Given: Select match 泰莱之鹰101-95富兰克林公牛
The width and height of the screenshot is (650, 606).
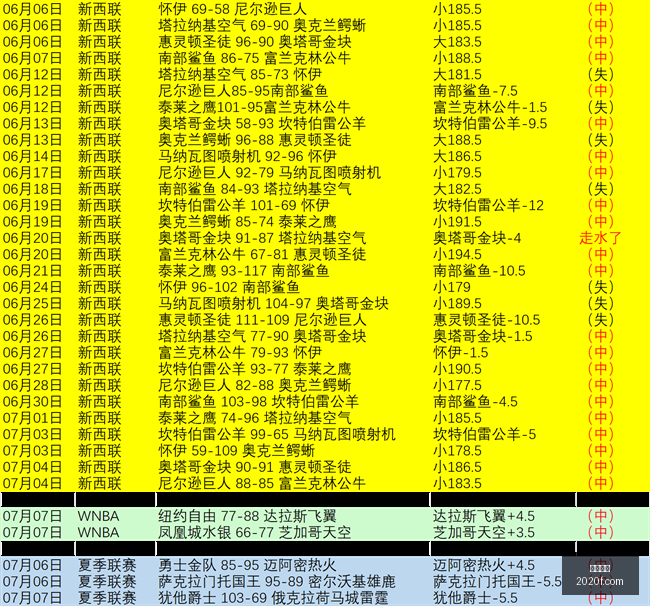Looking at the screenshot, I should tap(255, 107).
